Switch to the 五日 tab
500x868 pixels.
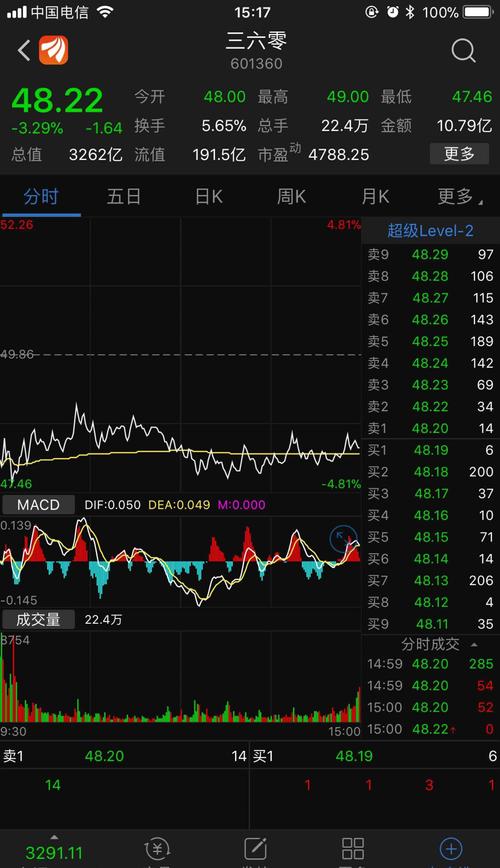point(123,197)
